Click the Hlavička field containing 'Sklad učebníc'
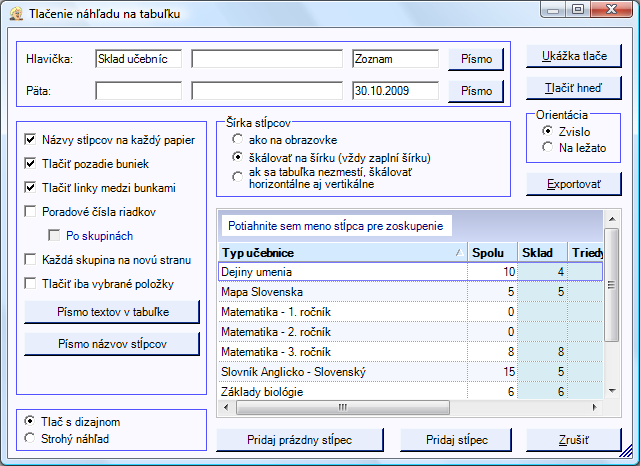This screenshot has width=640, height=466. 138,59
